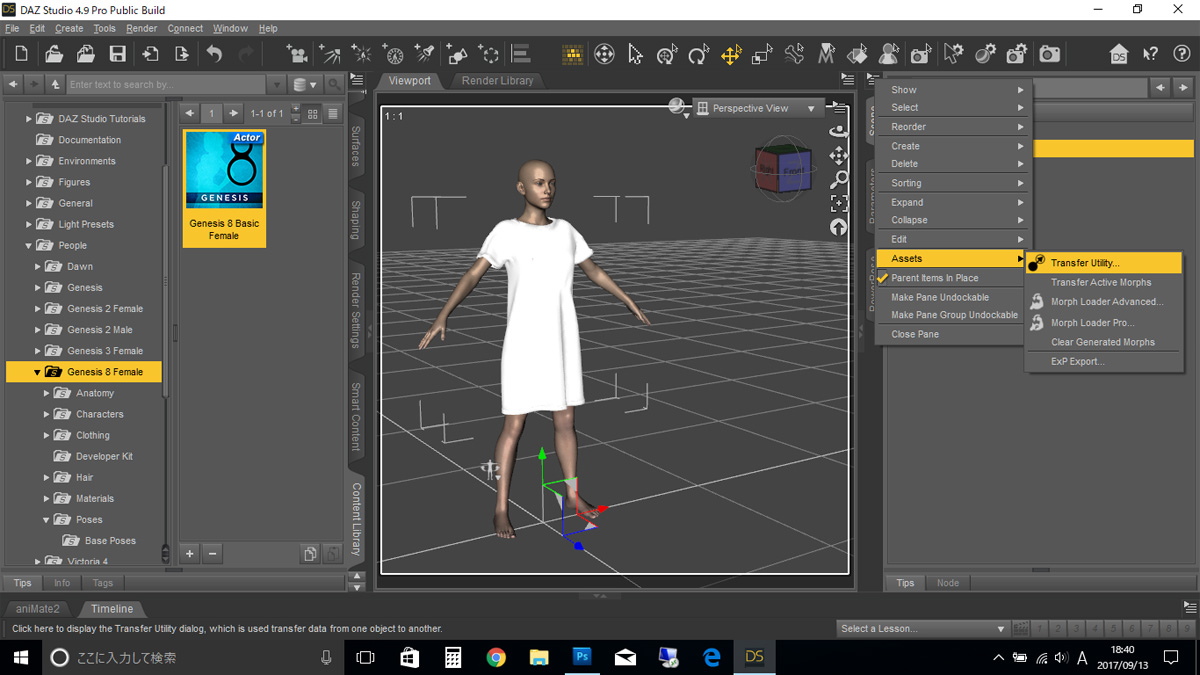The width and height of the screenshot is (1200, 675).
Task: Click Create New Null icon
Action: (489, 54)
